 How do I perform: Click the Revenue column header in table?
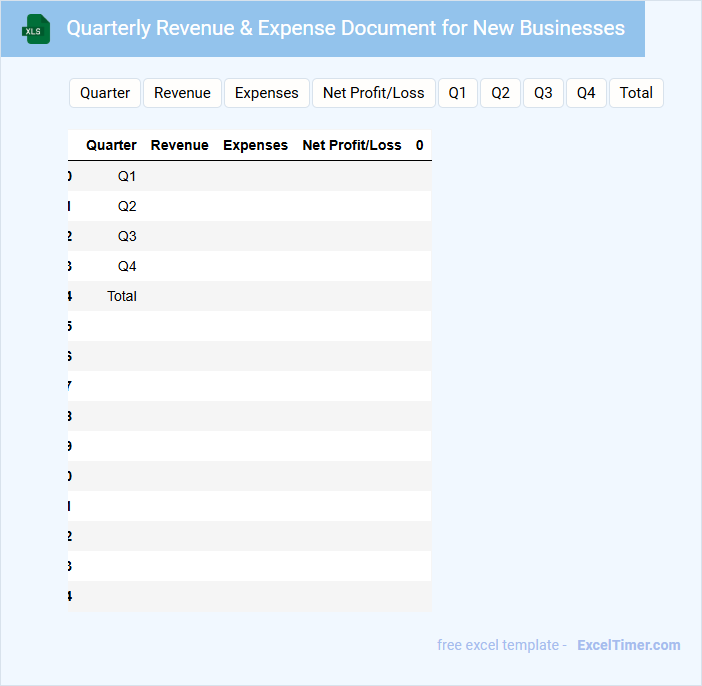(180, 145)
